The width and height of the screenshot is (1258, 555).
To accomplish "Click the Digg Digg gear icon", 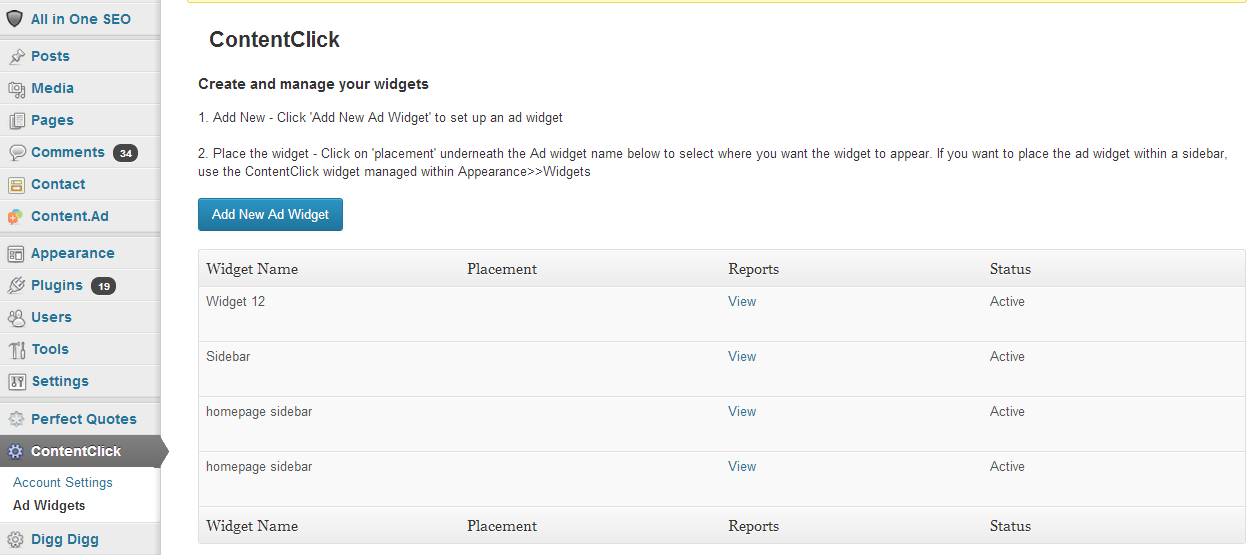I will click(x=16, y=539).
